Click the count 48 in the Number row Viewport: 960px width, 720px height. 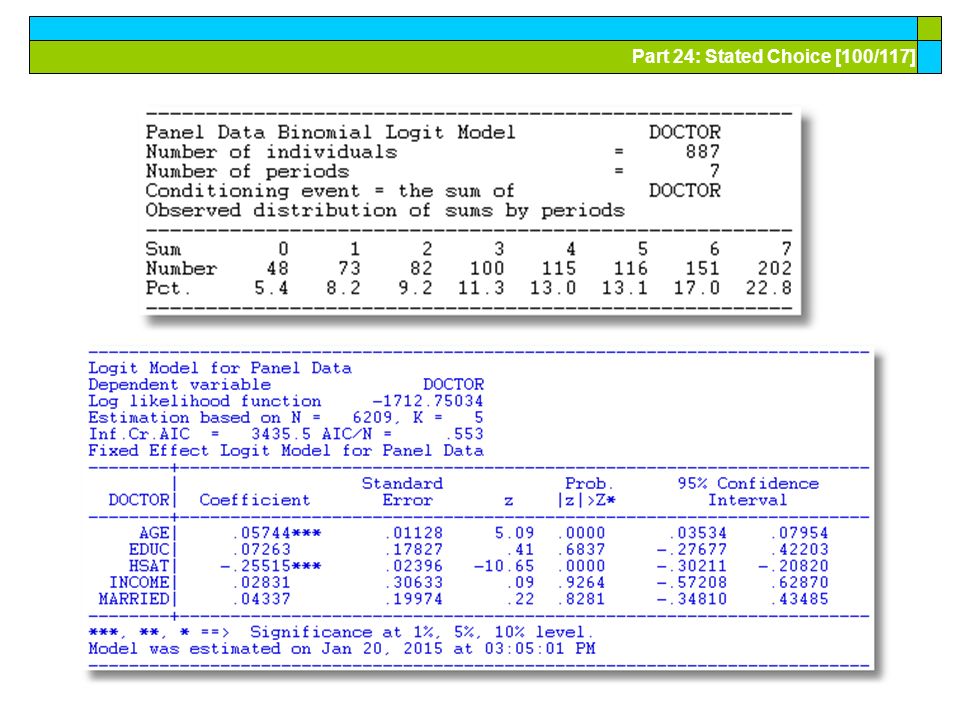coord(277,268)
